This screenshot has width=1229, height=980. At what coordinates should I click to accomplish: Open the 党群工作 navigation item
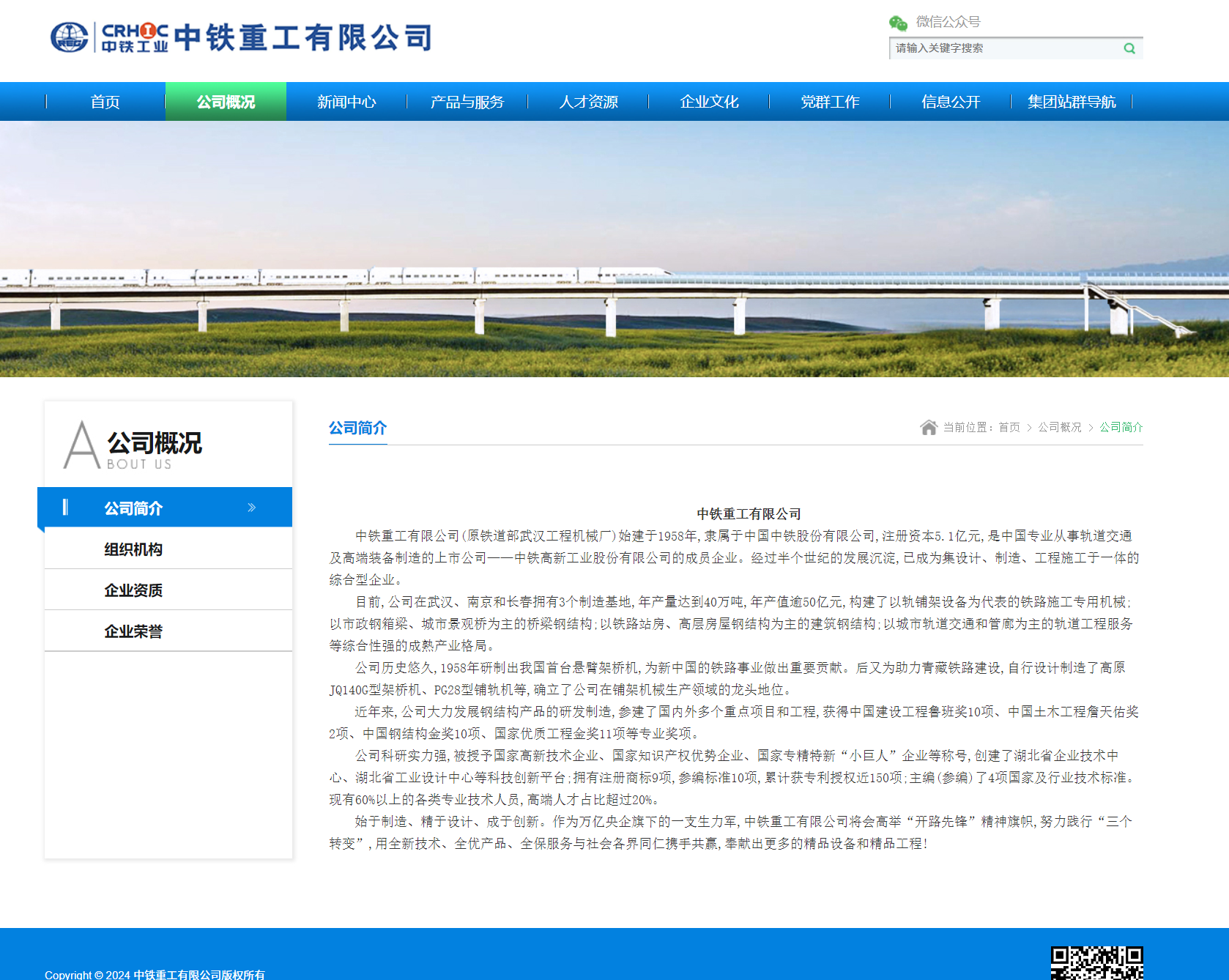click(830, 102)
